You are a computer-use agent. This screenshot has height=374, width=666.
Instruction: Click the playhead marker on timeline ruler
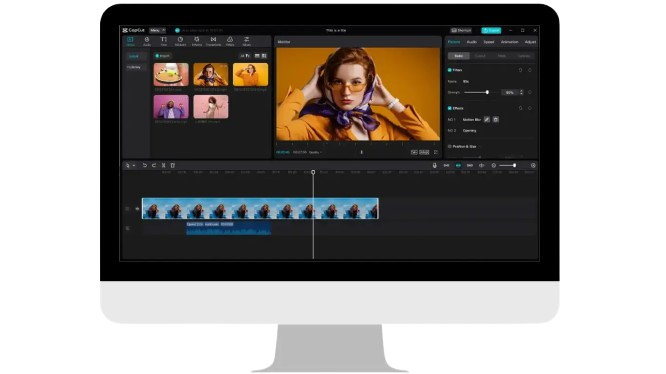313,172
